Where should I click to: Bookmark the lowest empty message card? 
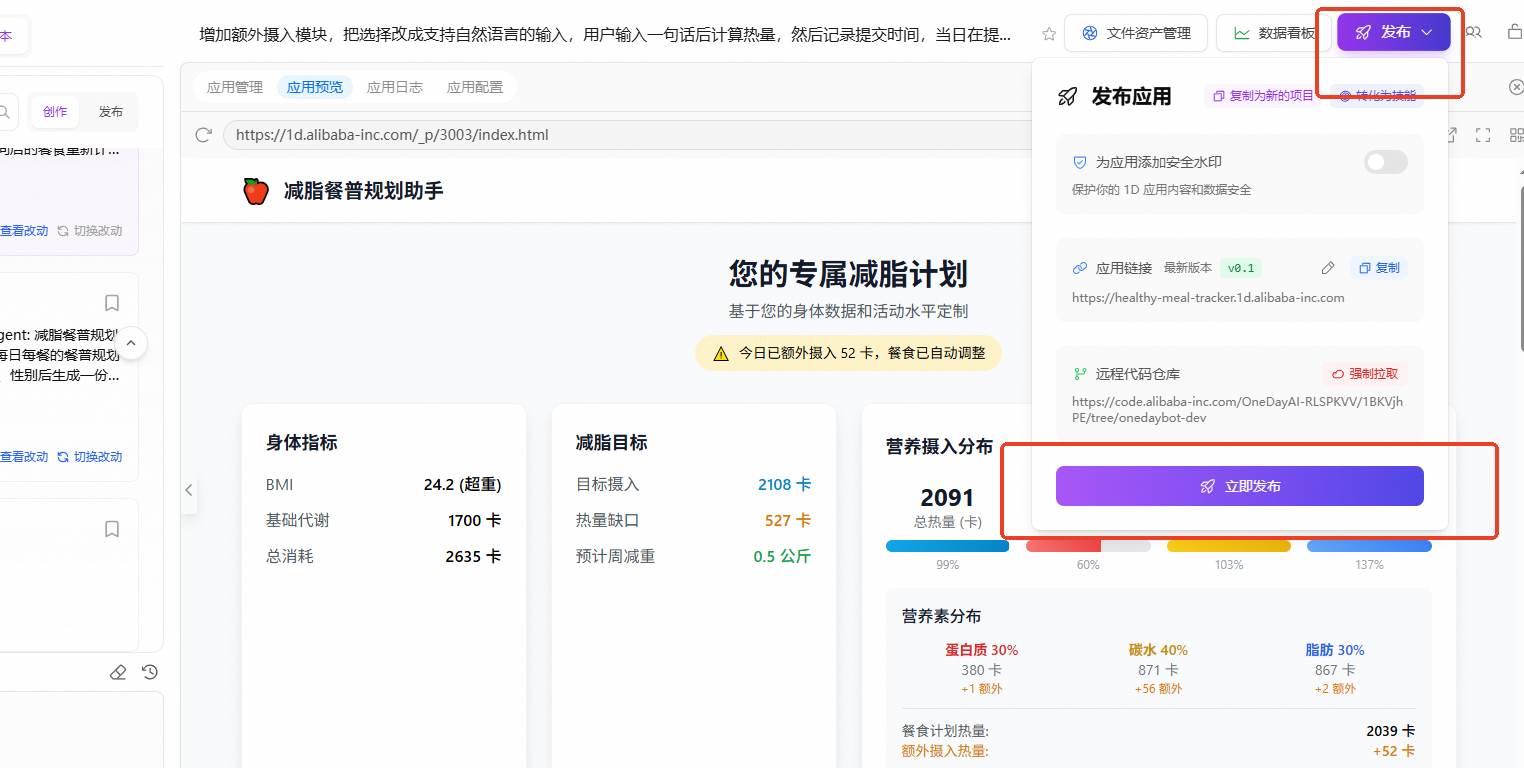[x=112, y=529]
